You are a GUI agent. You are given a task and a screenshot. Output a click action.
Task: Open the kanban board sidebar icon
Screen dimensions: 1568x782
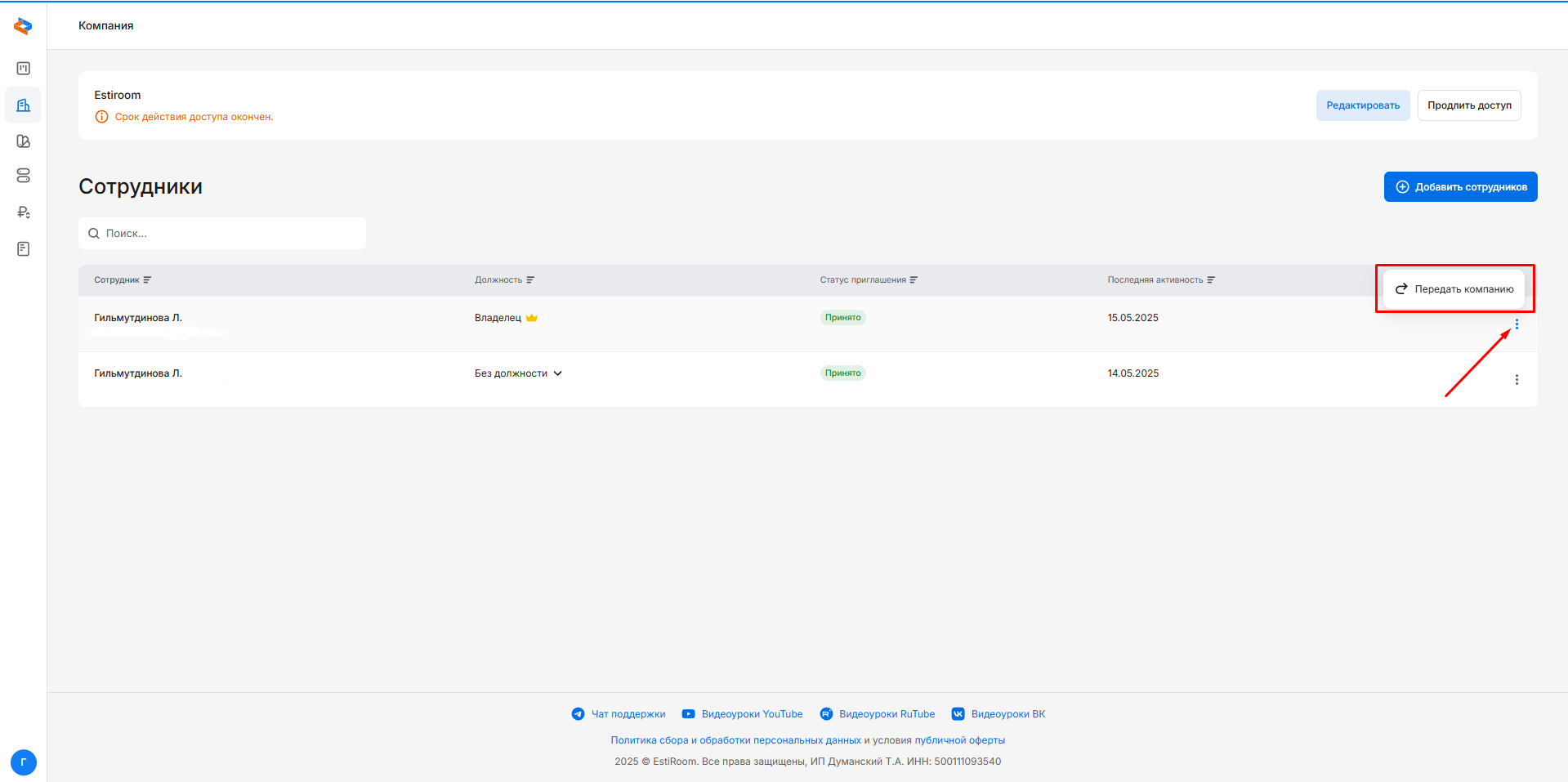point(23,69)
